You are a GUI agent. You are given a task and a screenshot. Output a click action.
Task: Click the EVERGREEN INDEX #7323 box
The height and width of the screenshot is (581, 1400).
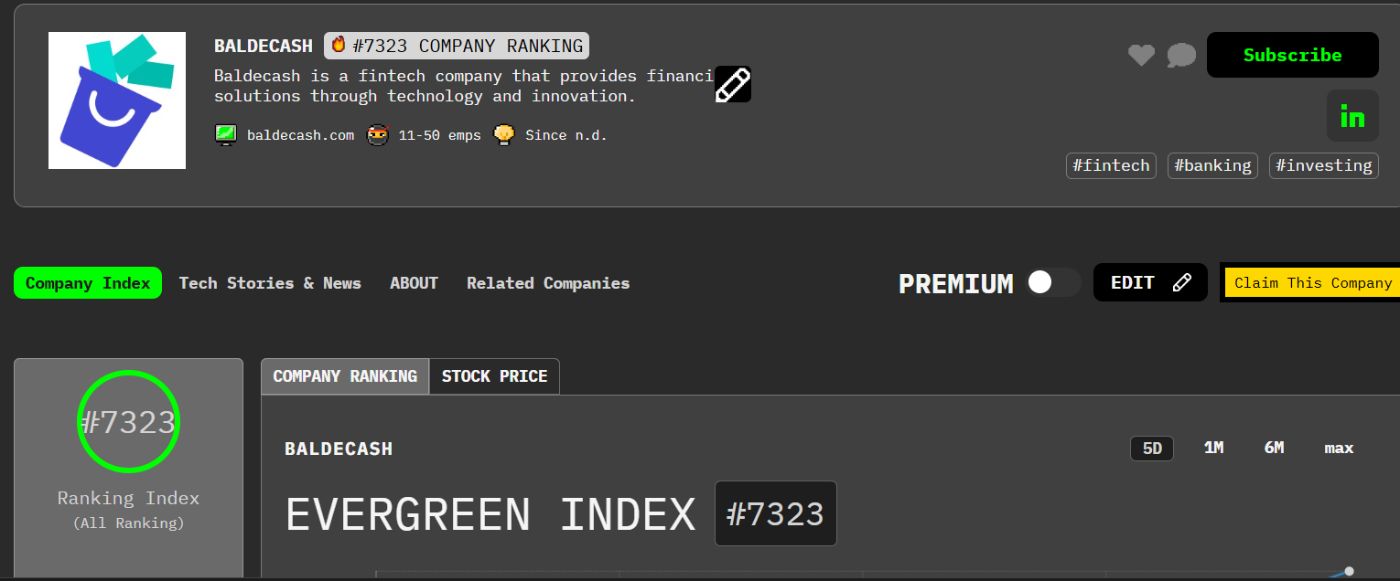775,514
